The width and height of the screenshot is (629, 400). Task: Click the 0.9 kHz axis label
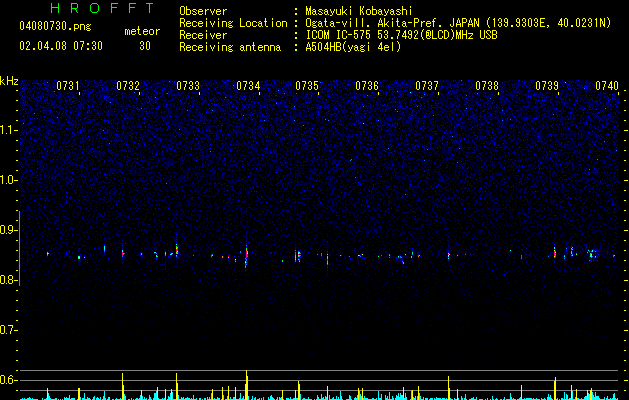[8, 230]
